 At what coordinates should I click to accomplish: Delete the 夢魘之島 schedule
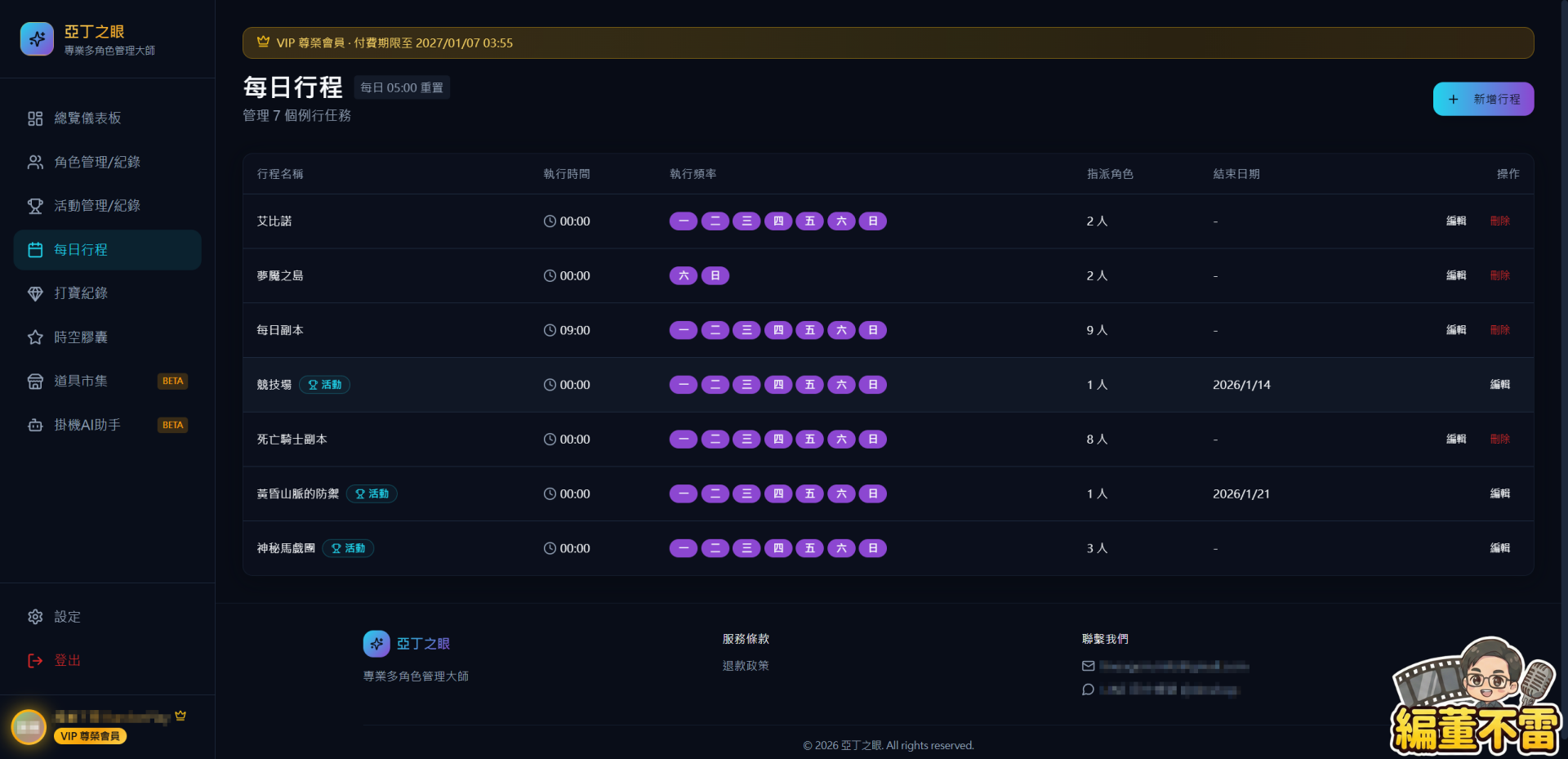coord(1499,275)
